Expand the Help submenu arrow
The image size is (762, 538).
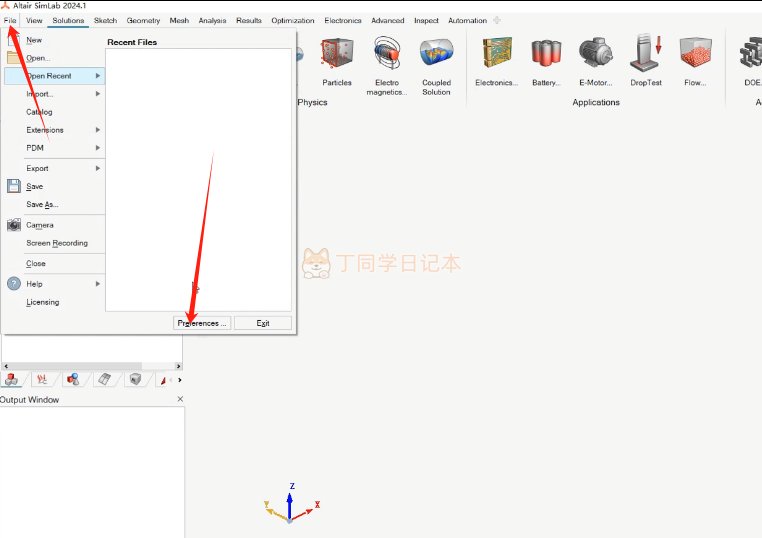98,284
